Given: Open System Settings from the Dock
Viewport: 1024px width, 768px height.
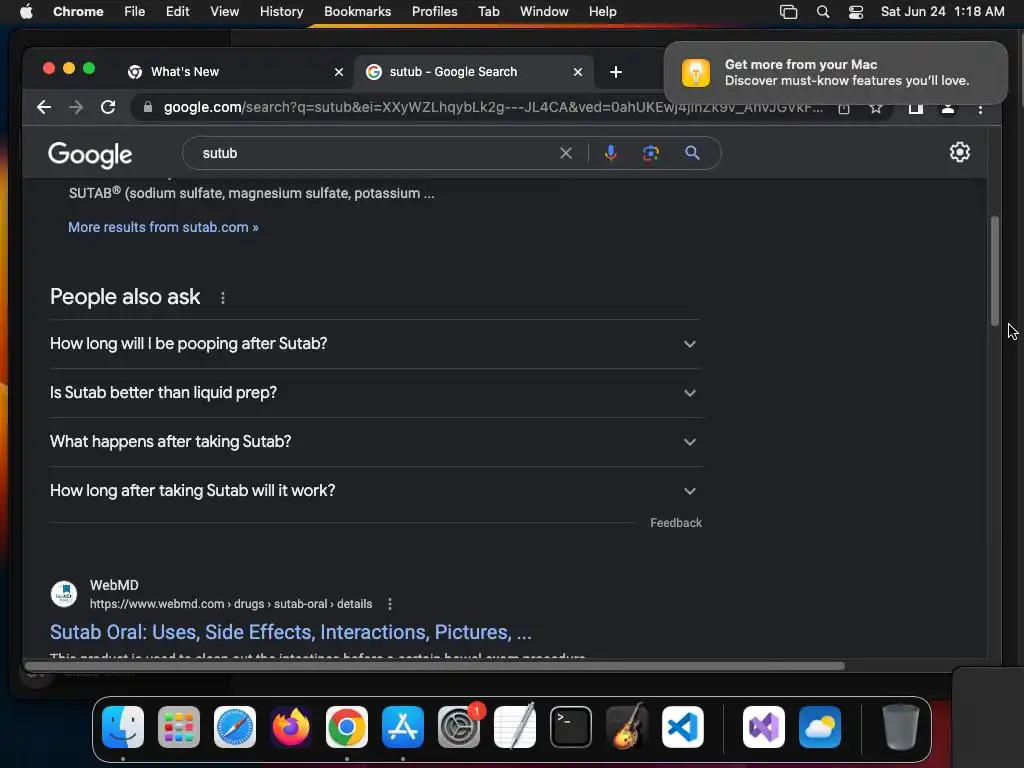Looking at the screenshot, I should pos(459,727).
